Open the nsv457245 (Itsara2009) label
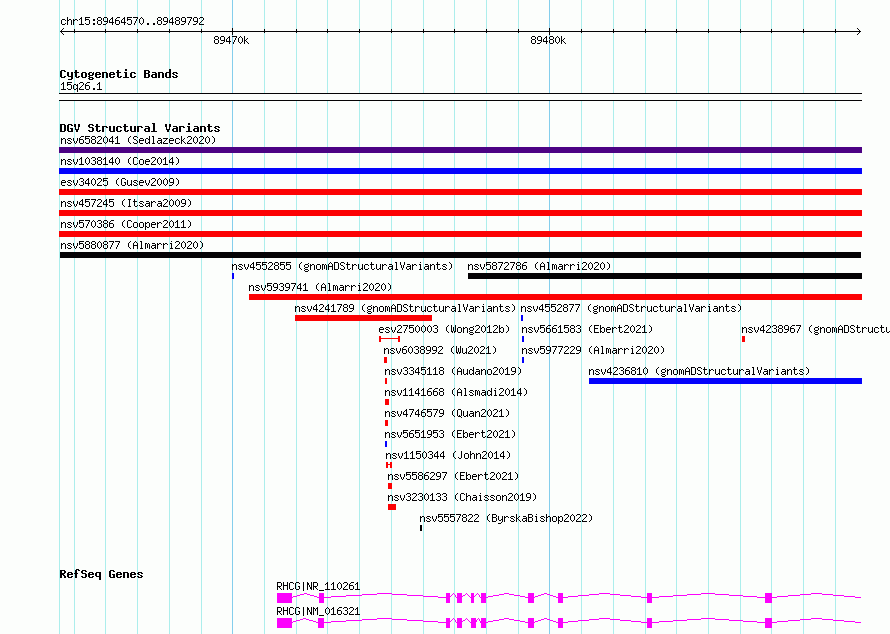Screen dimensions: 890x634 (x=126, y=203)
